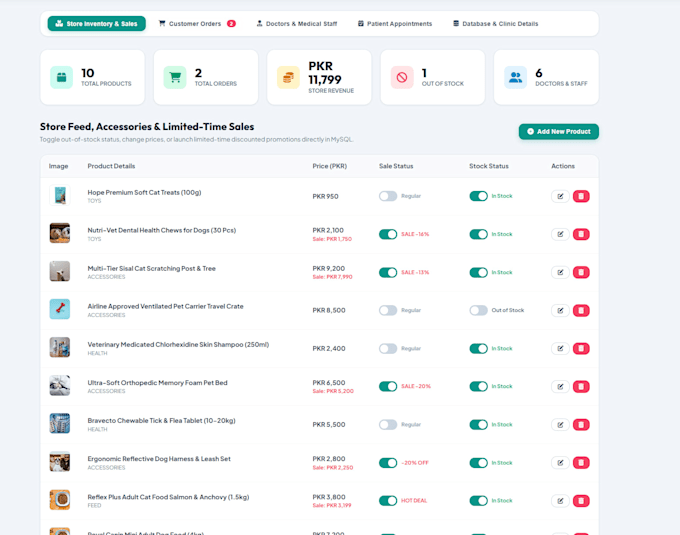Image resolution: width=680 pixels, height=535 pixels.
Task: Open Reflex Plus Cat Food product image
Action: tap(60, 500)
